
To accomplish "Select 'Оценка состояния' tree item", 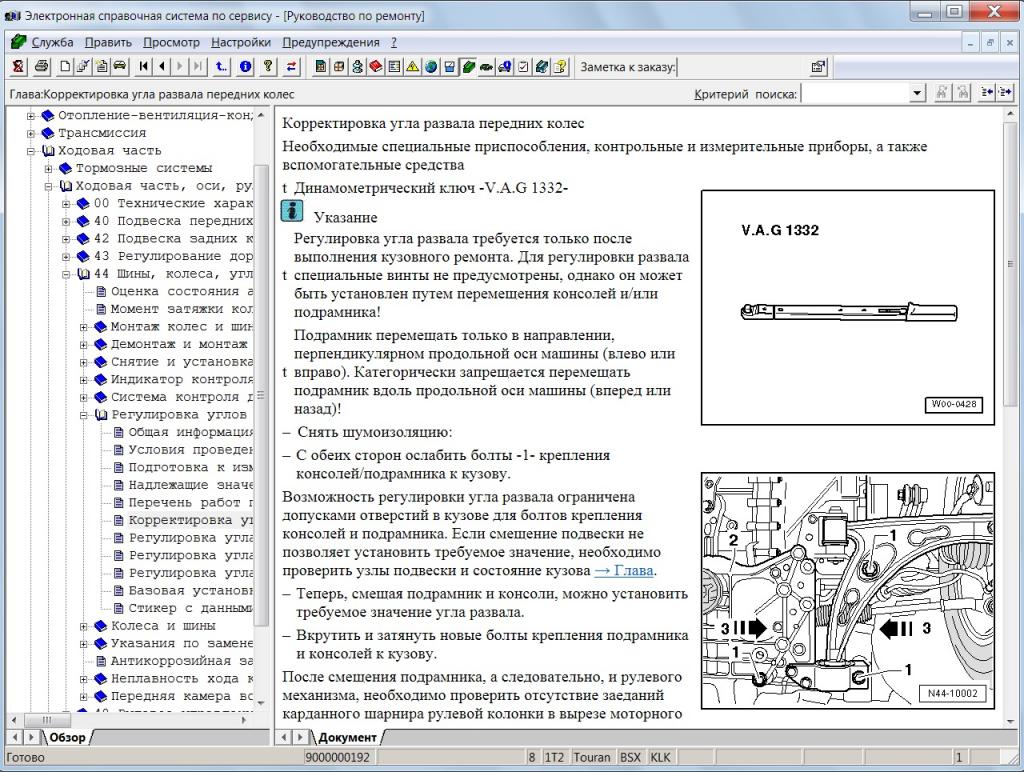I will [182, 291].
